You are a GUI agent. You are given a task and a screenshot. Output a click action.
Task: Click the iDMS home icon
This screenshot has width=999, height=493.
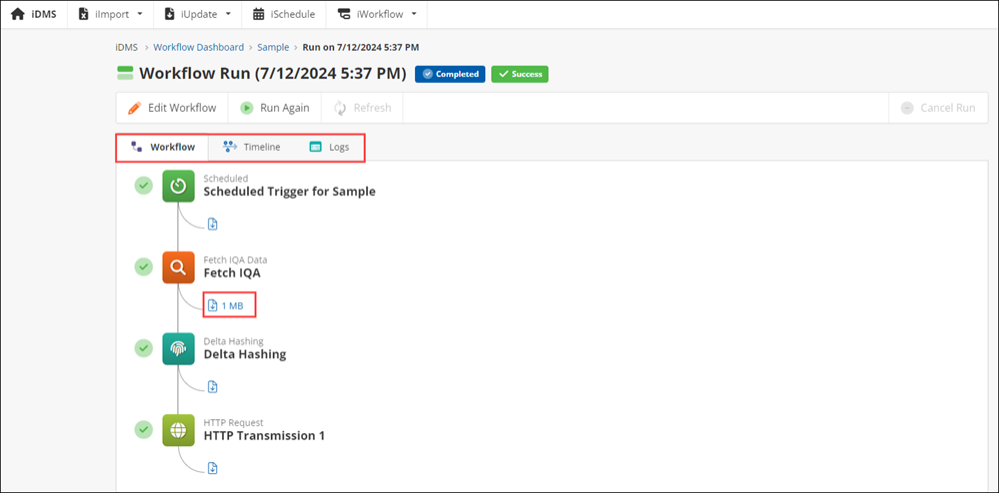pyautogui.click(x=18, y=14)
